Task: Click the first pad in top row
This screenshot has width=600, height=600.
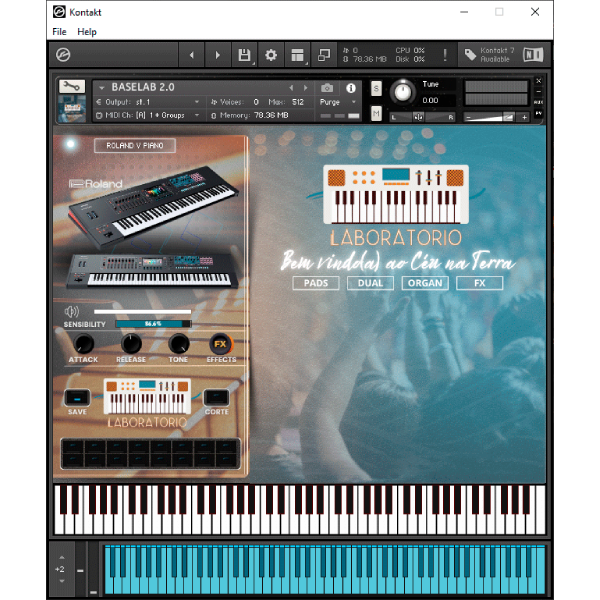Action: point(73,446)
